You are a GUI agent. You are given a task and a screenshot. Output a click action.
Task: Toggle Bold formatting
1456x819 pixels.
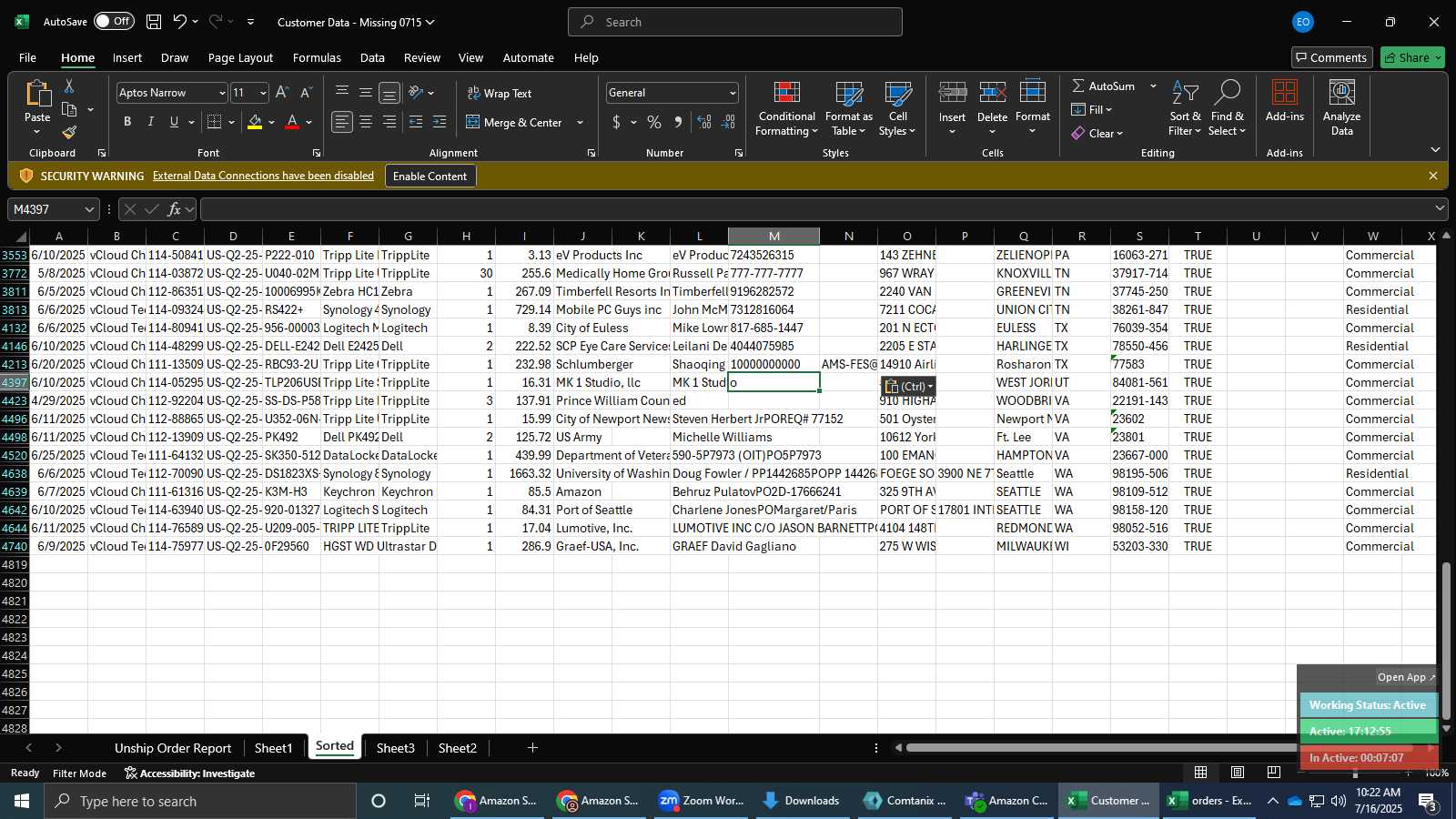point(127,122)
